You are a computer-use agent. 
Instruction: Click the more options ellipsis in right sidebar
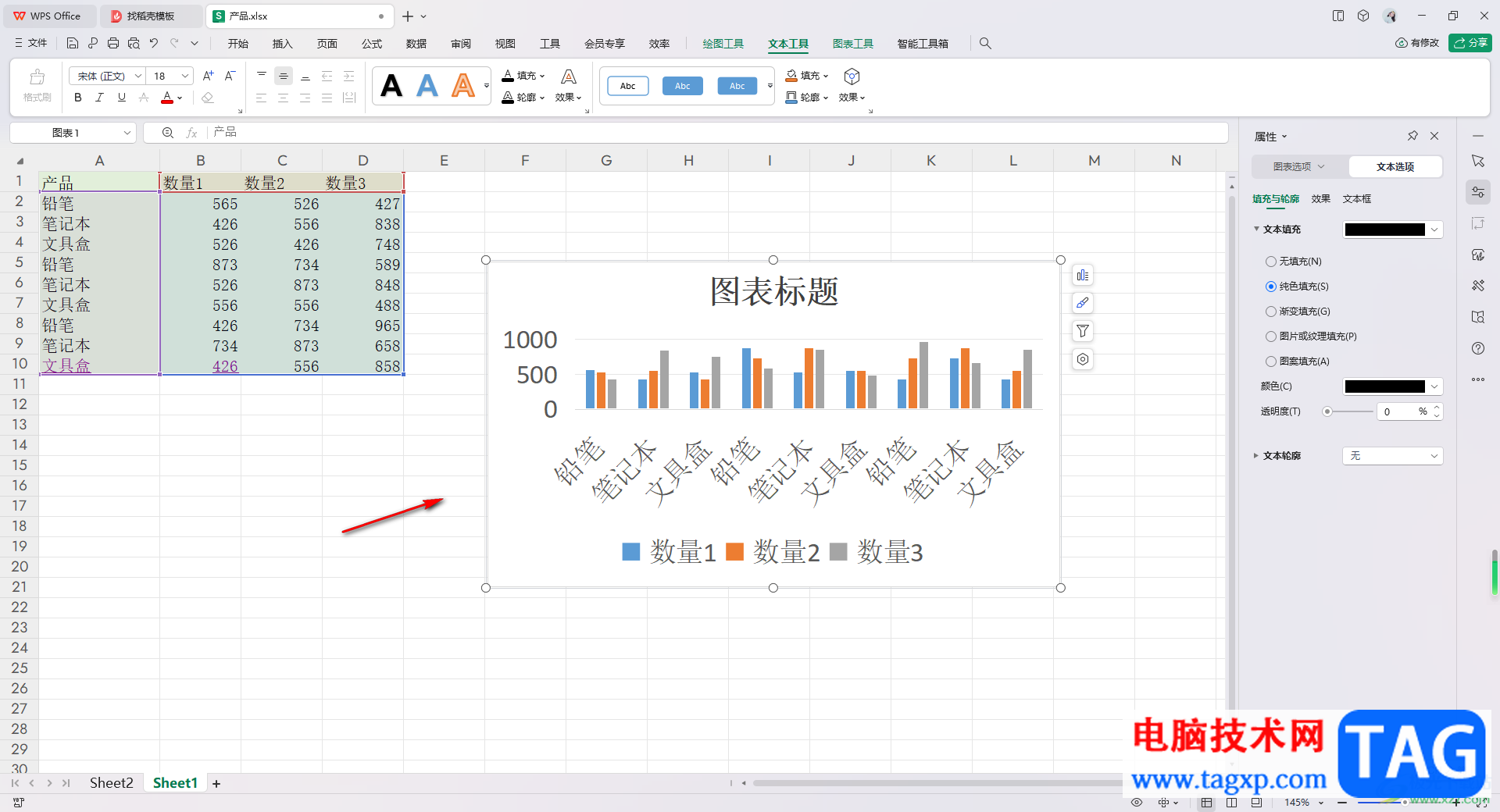pos(1477,379)
